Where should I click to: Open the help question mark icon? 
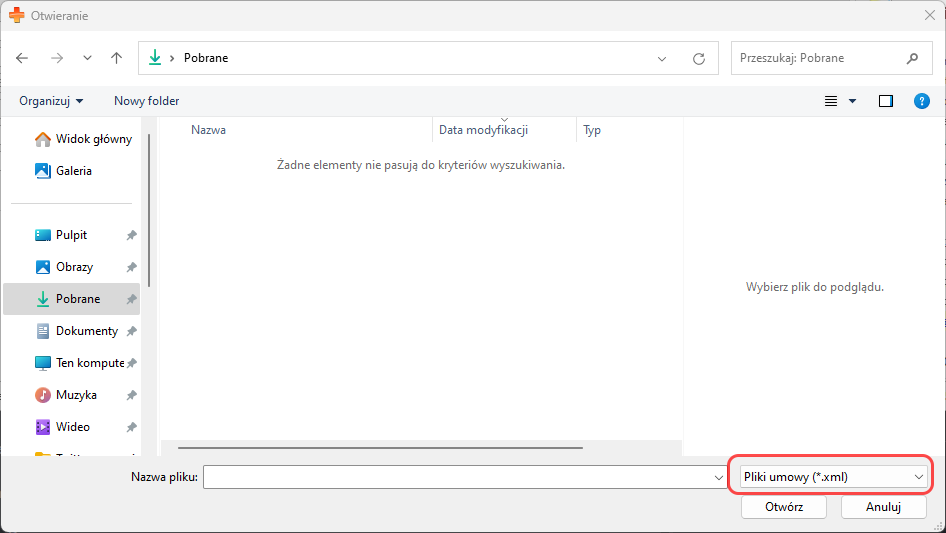922,101
